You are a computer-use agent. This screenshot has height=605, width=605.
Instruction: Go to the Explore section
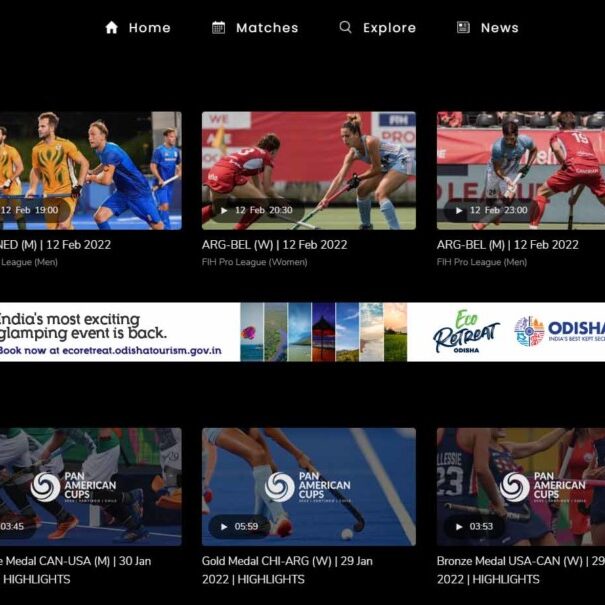pyautogui.click(x=377, y=27)
